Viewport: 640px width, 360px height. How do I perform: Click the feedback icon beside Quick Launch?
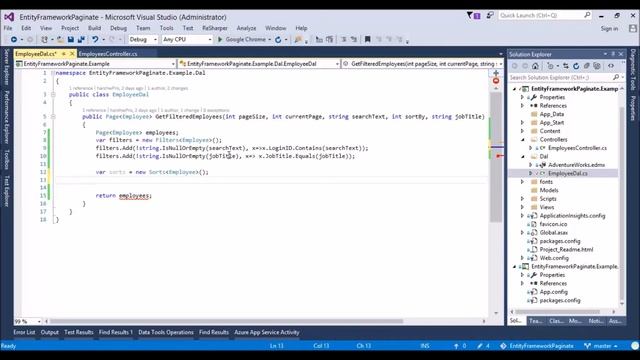[x=490, y=16]
